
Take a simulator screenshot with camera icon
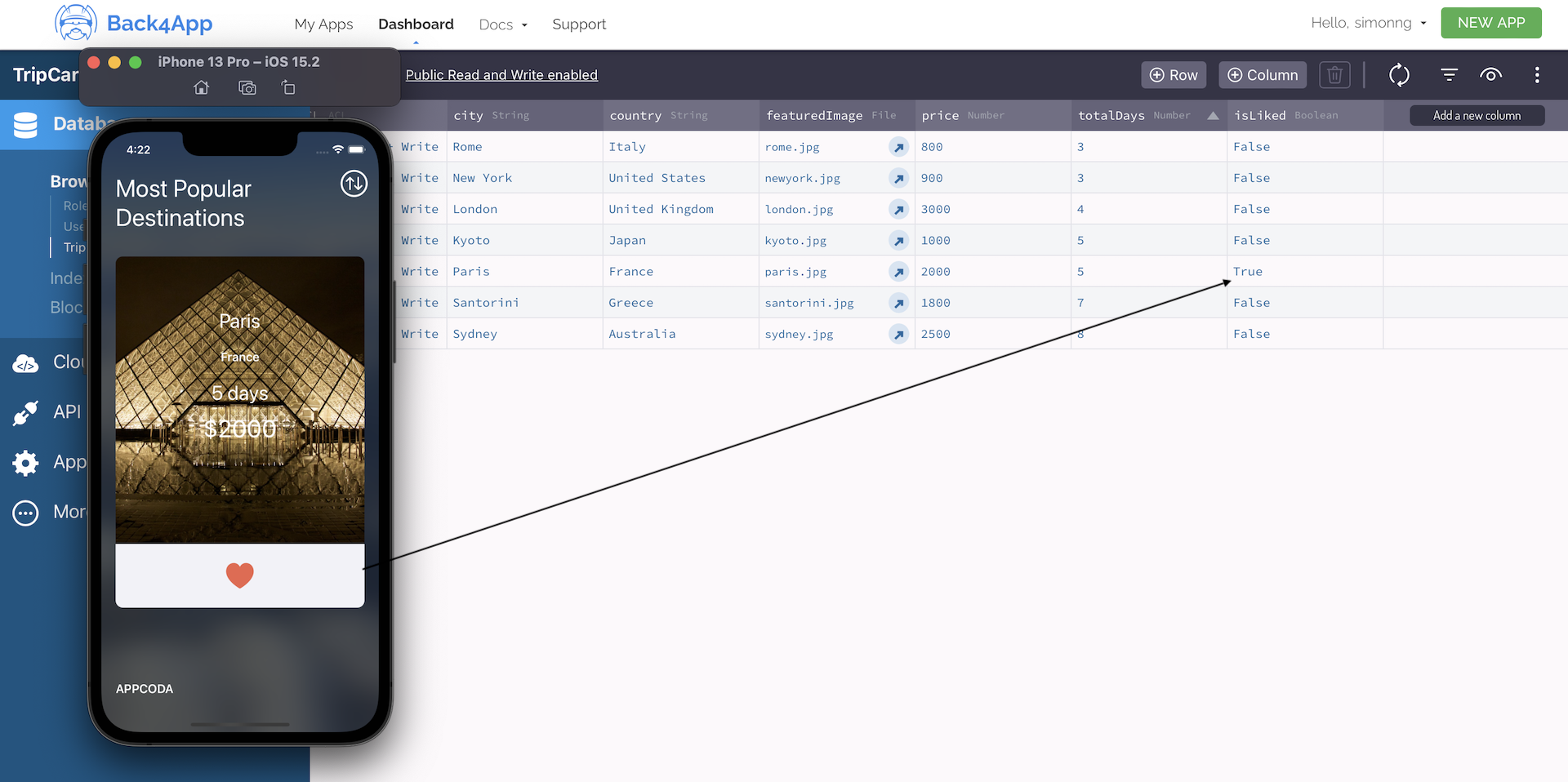click(x=247, y=87)
